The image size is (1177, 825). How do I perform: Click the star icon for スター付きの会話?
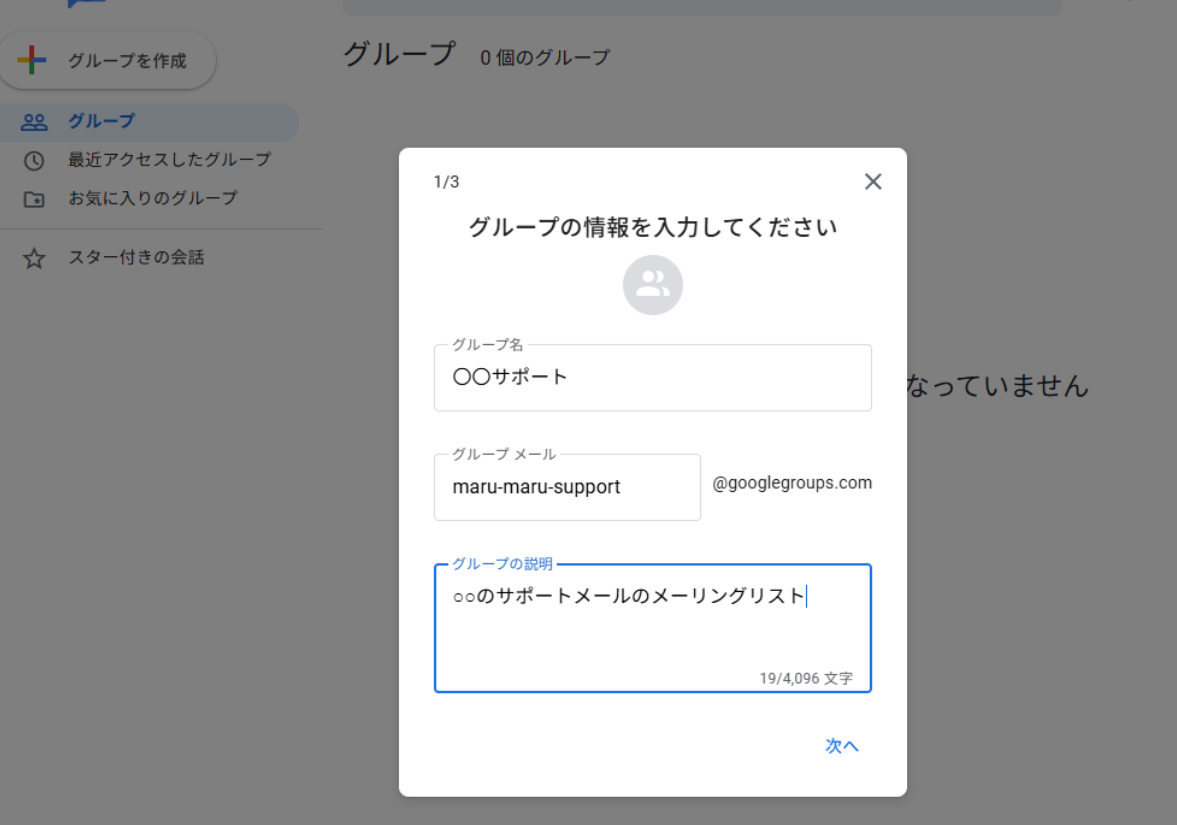tap(34, 259)
